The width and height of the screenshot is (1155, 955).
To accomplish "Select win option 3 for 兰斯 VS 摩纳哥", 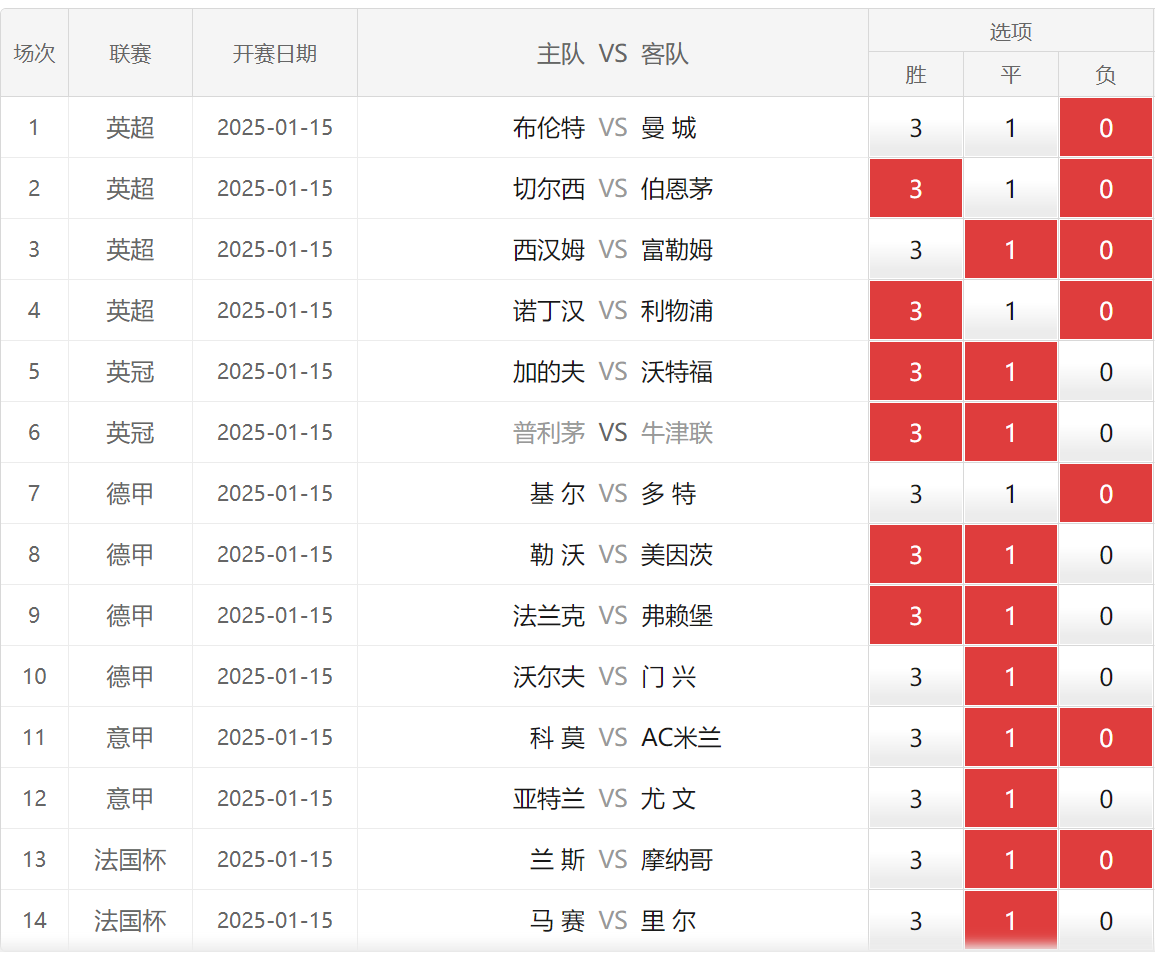I will click(916, 859).
